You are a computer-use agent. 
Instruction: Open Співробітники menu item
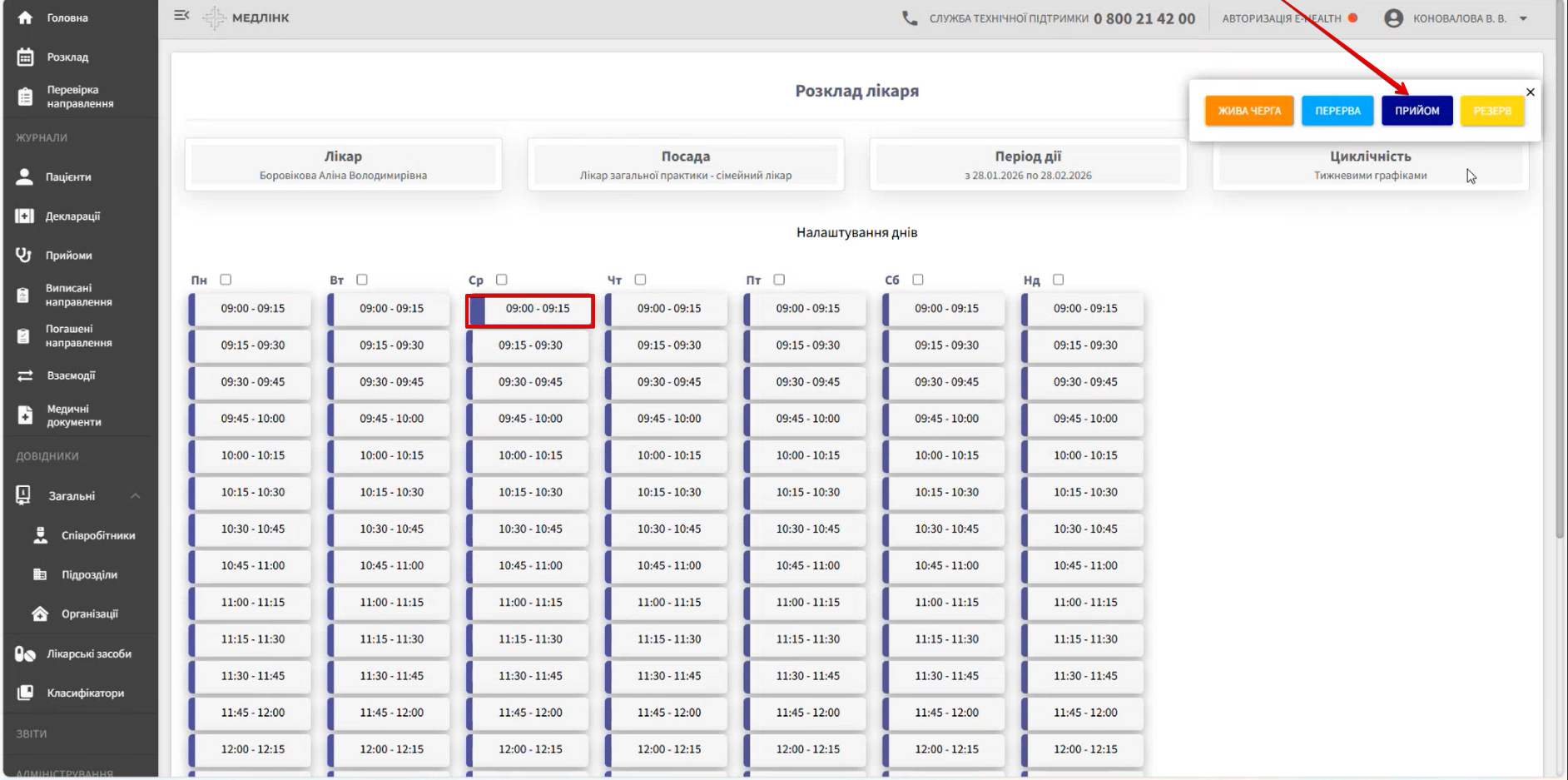(x=97, y=535)
